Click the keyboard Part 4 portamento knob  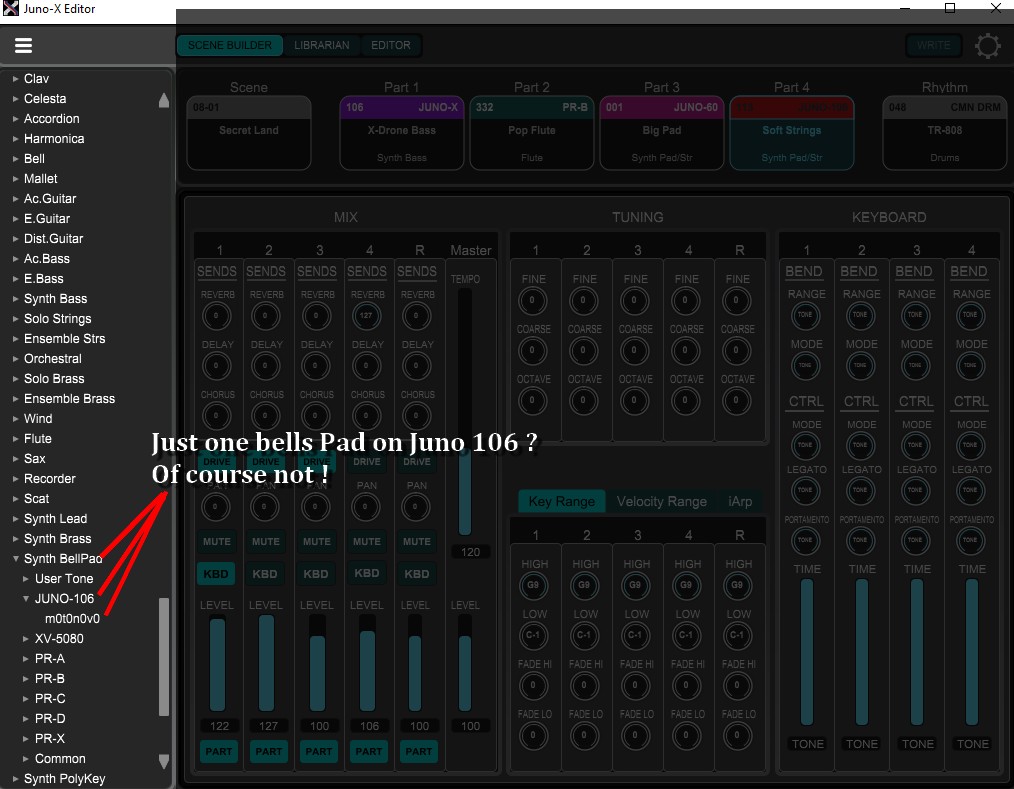pyautogui.click(x=970, y=540)
